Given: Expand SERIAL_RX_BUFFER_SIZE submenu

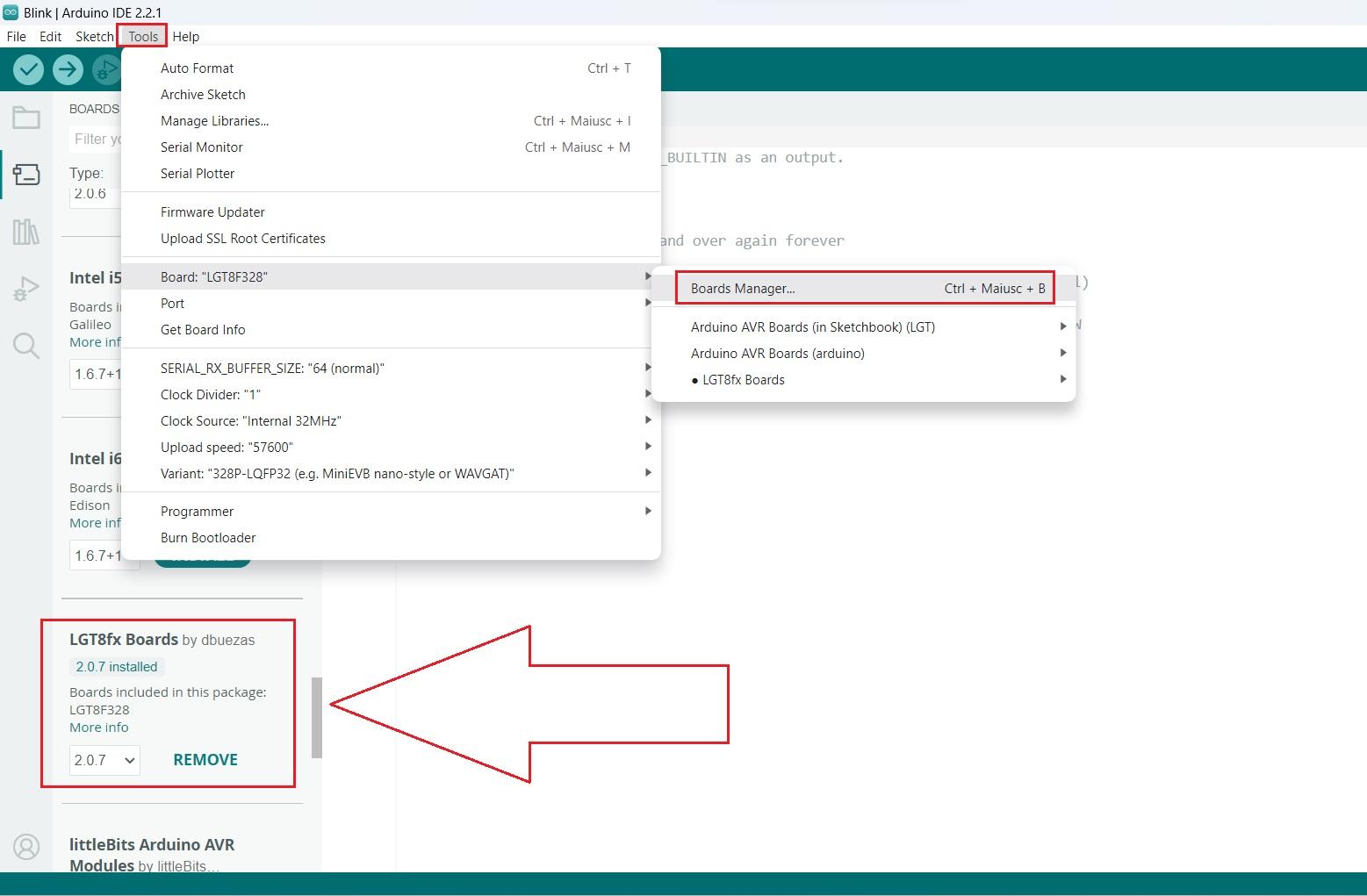Looking at the screenshot, I should point(391,368).
